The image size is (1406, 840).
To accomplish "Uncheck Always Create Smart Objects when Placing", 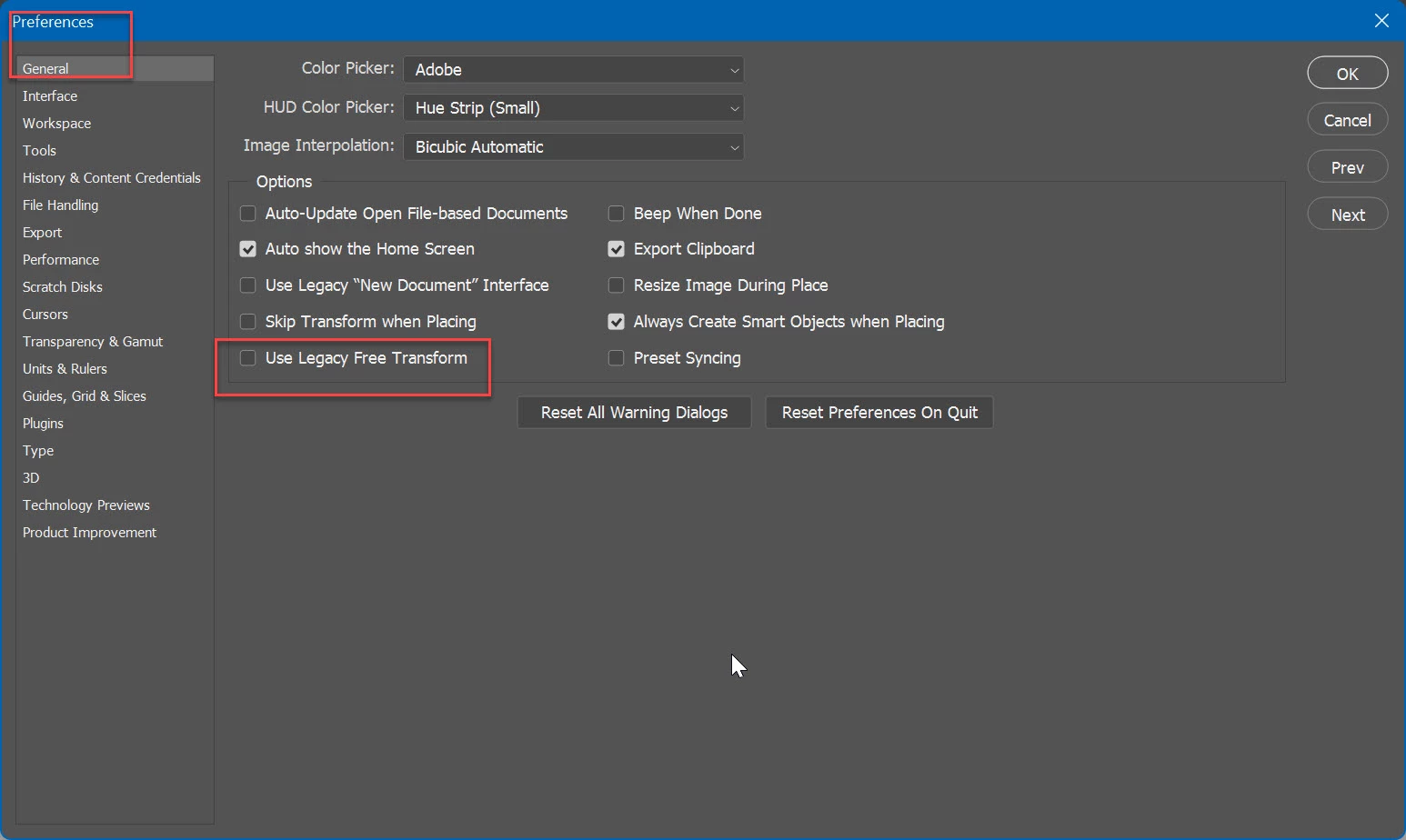I will (x=616, y=322).
